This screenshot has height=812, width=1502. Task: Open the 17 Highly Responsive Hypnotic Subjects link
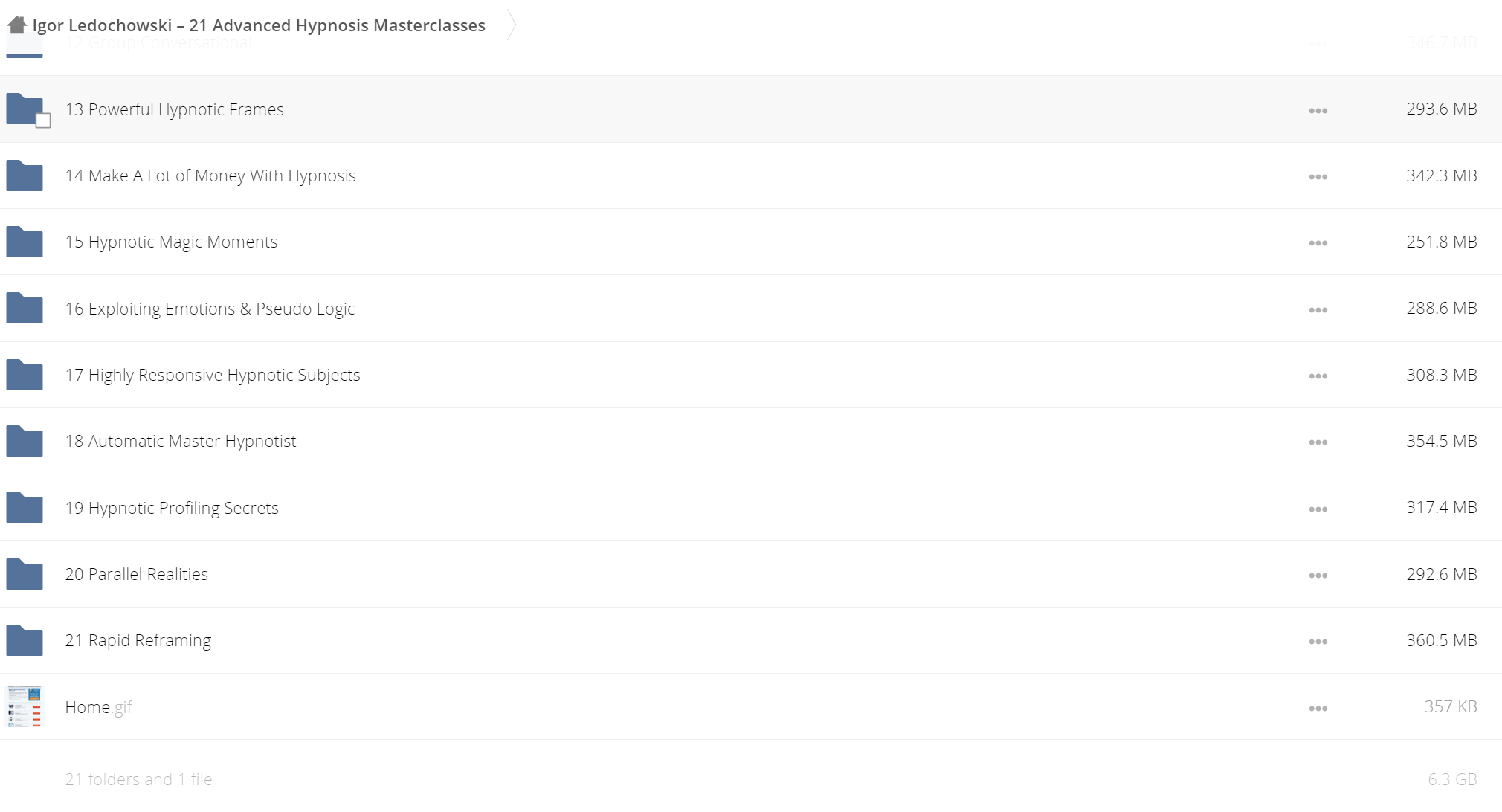click(213, 375)
